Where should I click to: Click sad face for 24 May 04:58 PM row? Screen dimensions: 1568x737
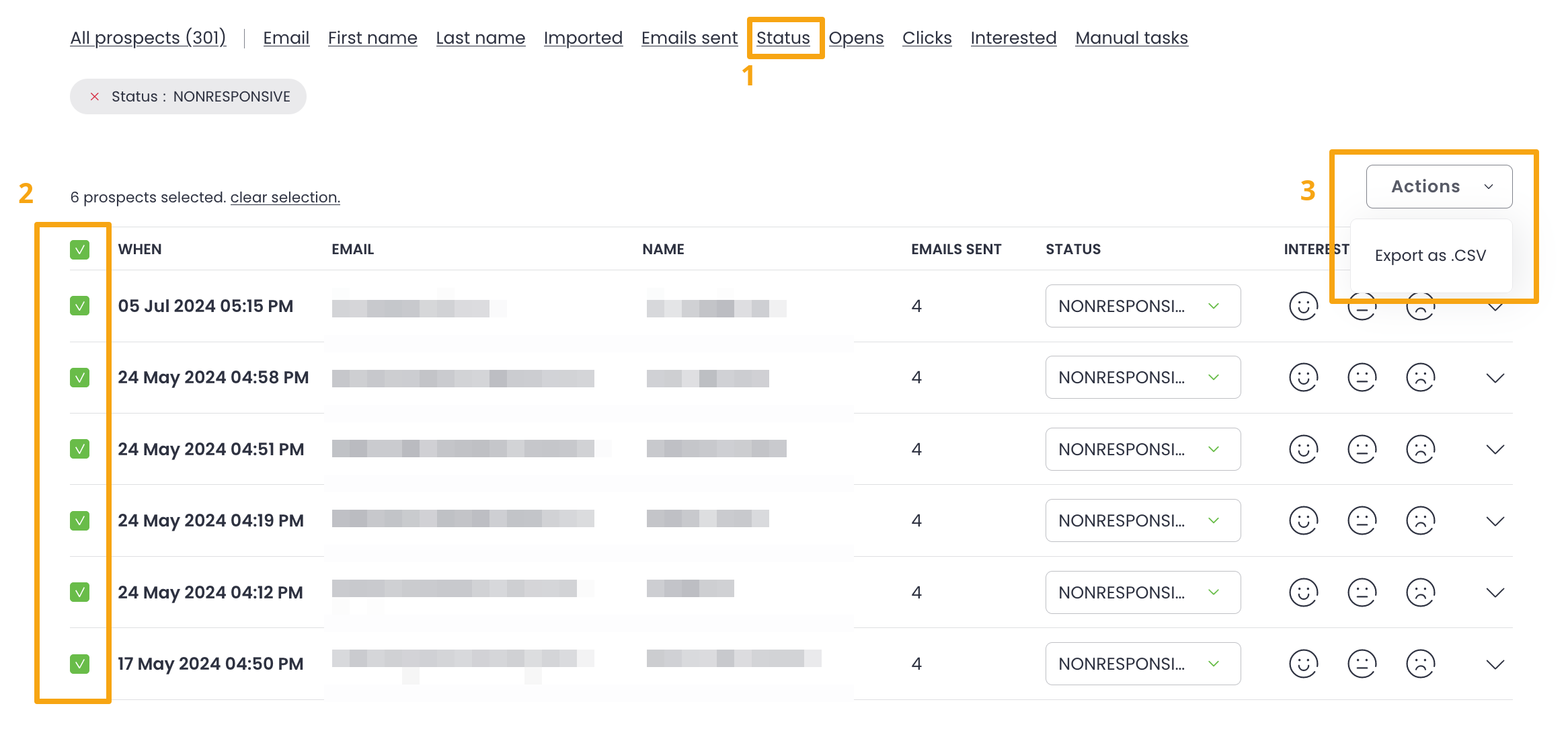tap(1420, 377)
